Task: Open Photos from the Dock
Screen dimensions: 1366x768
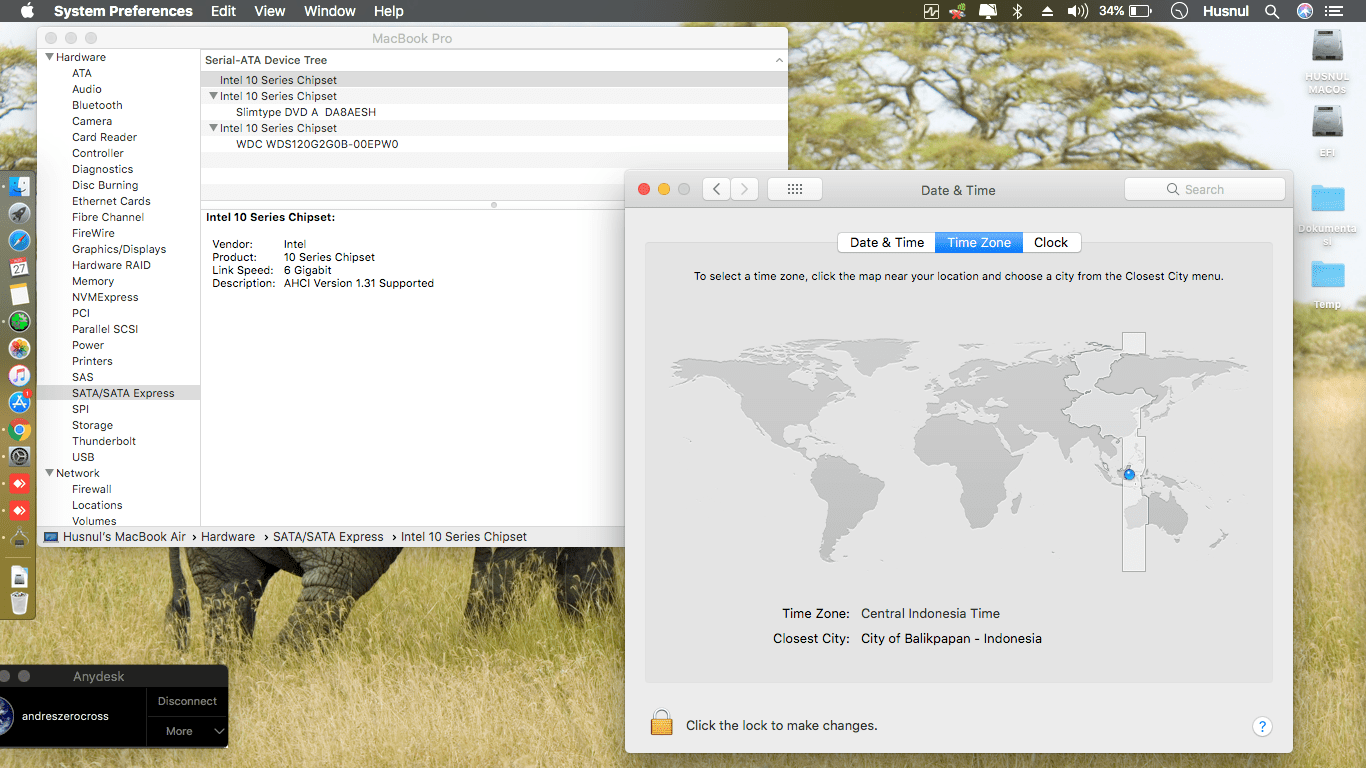Action: (x=19, y=349)
